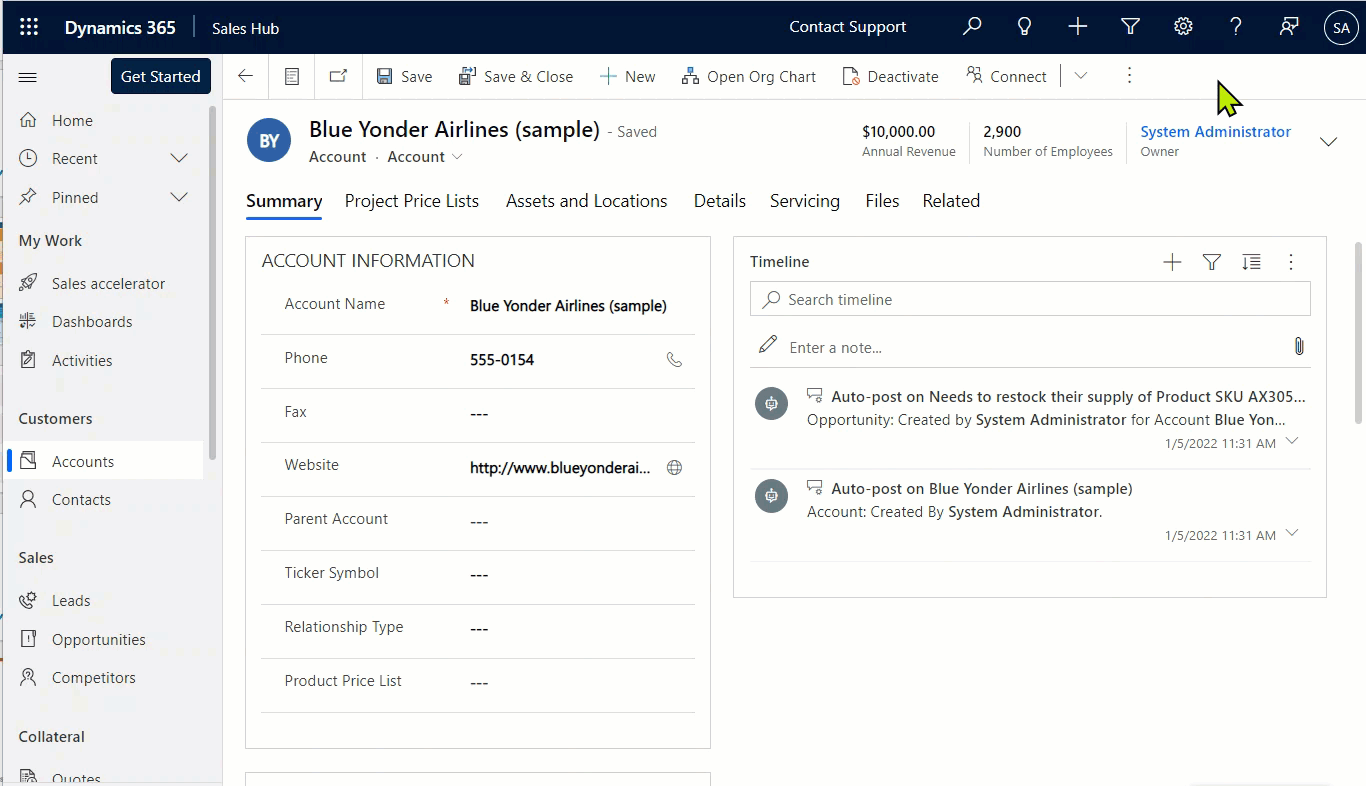Click the Parent Account field

click(x=478, y=521)
